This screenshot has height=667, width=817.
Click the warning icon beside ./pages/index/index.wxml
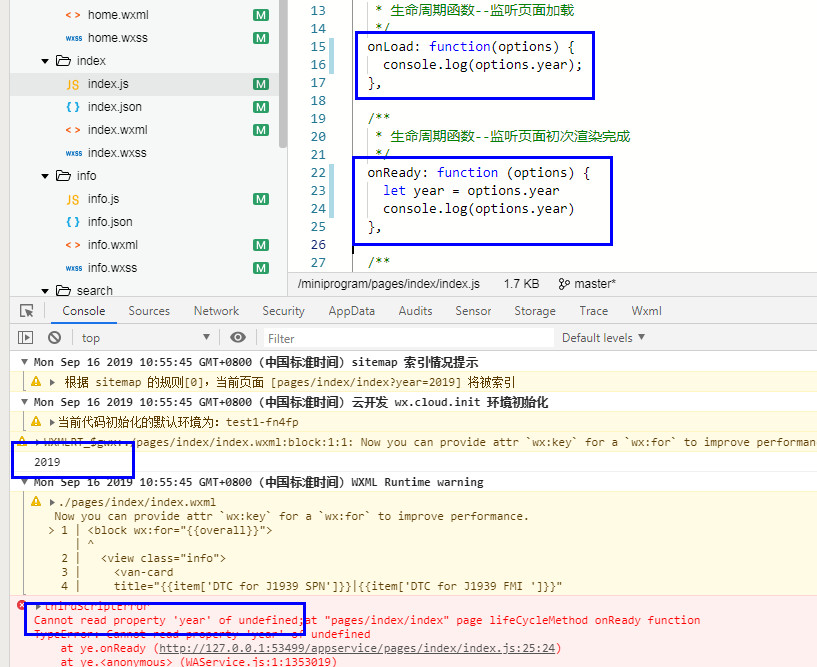(x=36, y=501)
